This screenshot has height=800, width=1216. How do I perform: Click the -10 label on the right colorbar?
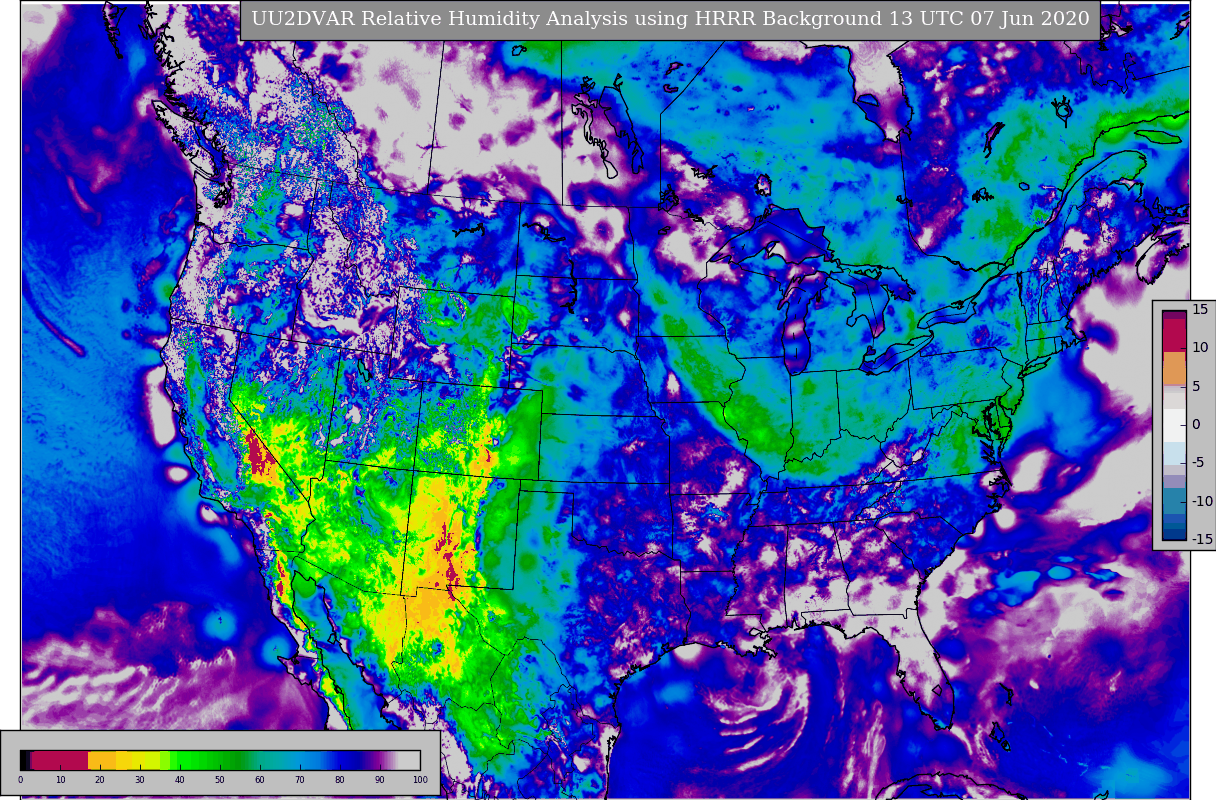[x=1202, y=501]
